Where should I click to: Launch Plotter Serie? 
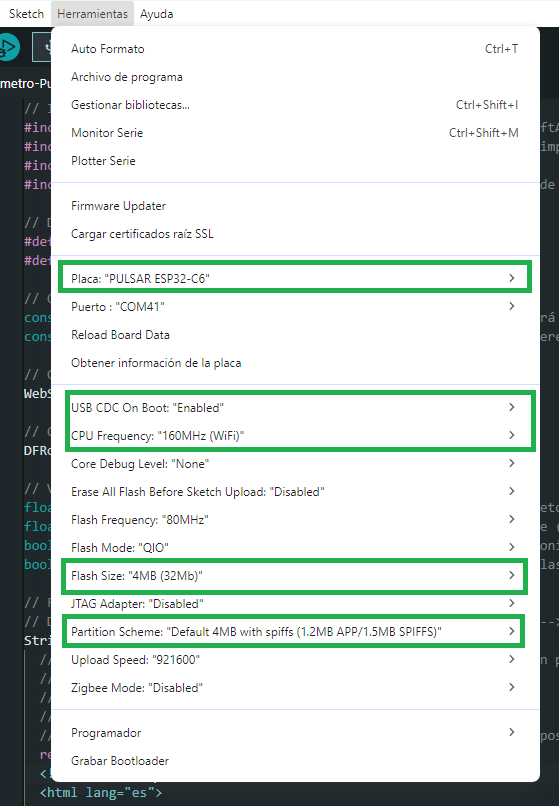(x=295, y=161)
